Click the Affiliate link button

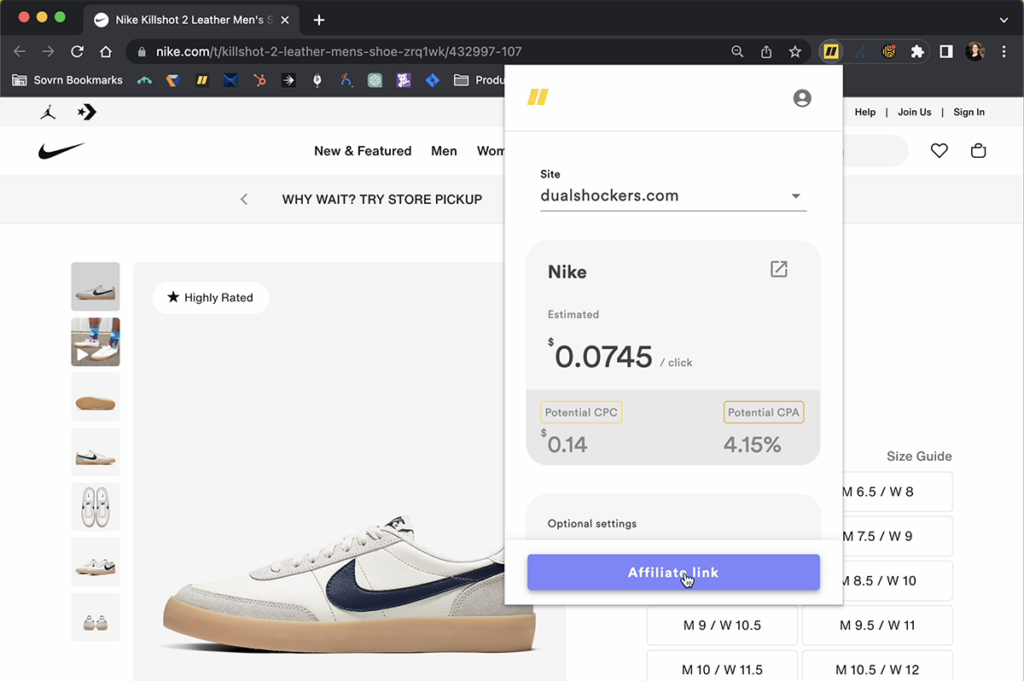coord(673,573)
